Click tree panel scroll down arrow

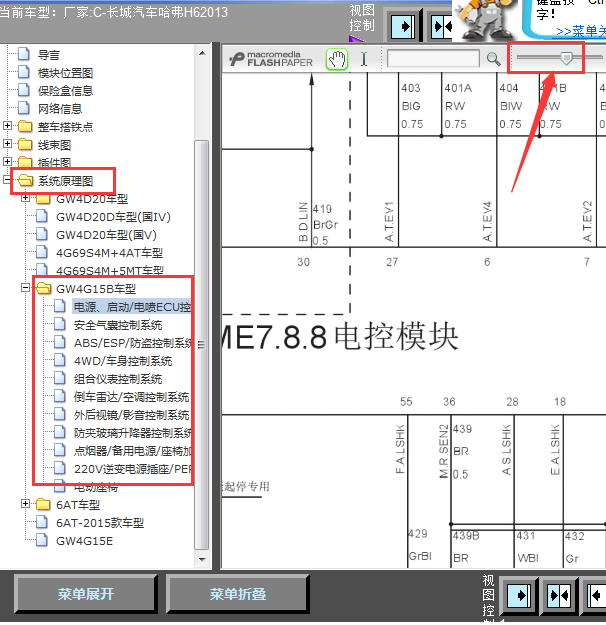(202, 559)
